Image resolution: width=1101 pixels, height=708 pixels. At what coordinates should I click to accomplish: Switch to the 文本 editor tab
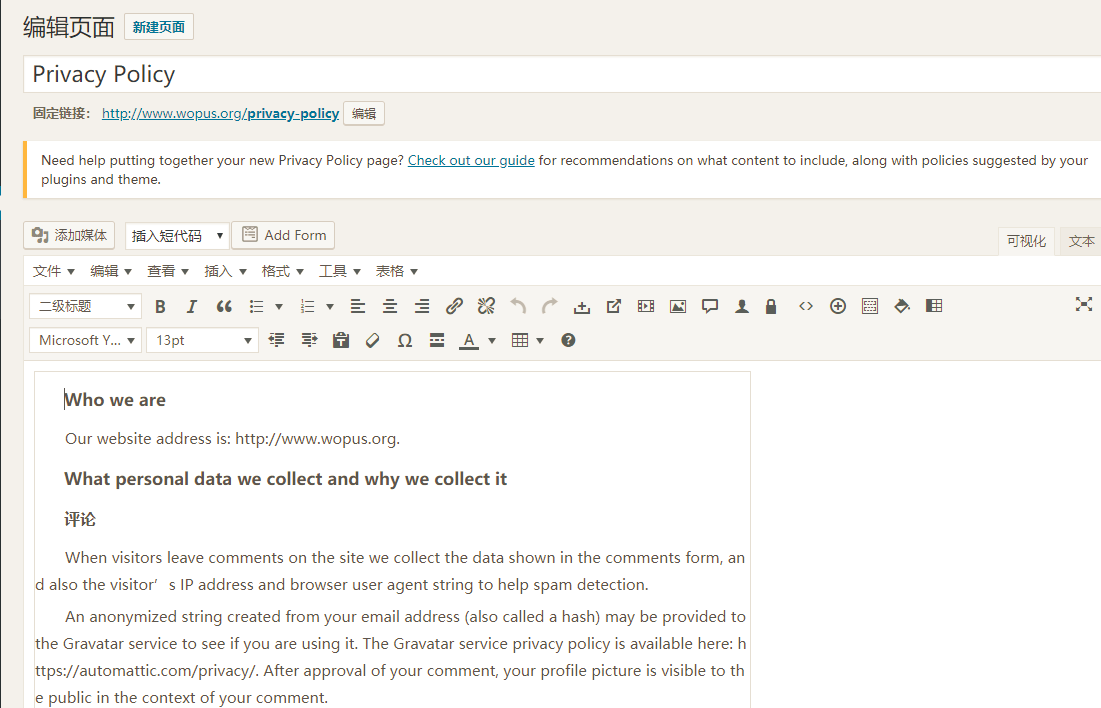1081,241
